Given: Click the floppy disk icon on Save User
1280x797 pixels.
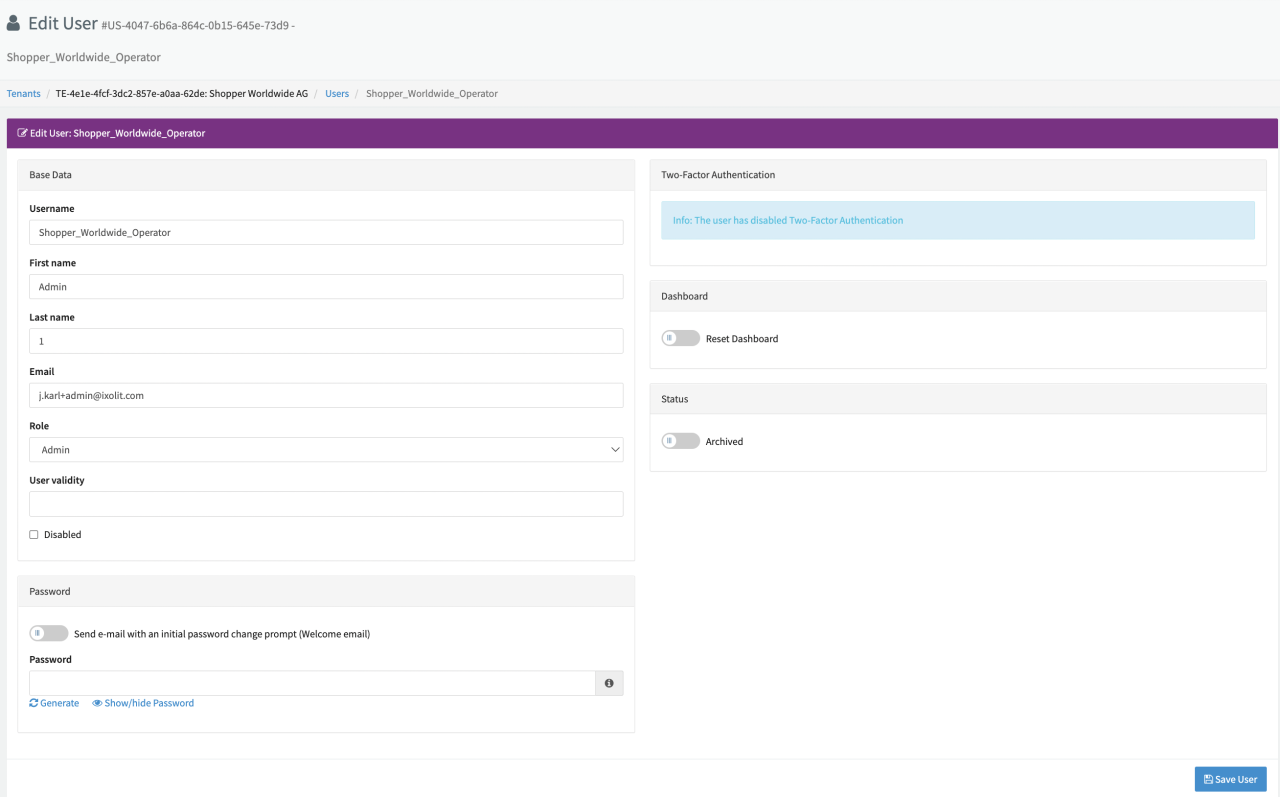Looking at the screenshot, I should point(1208,779).
